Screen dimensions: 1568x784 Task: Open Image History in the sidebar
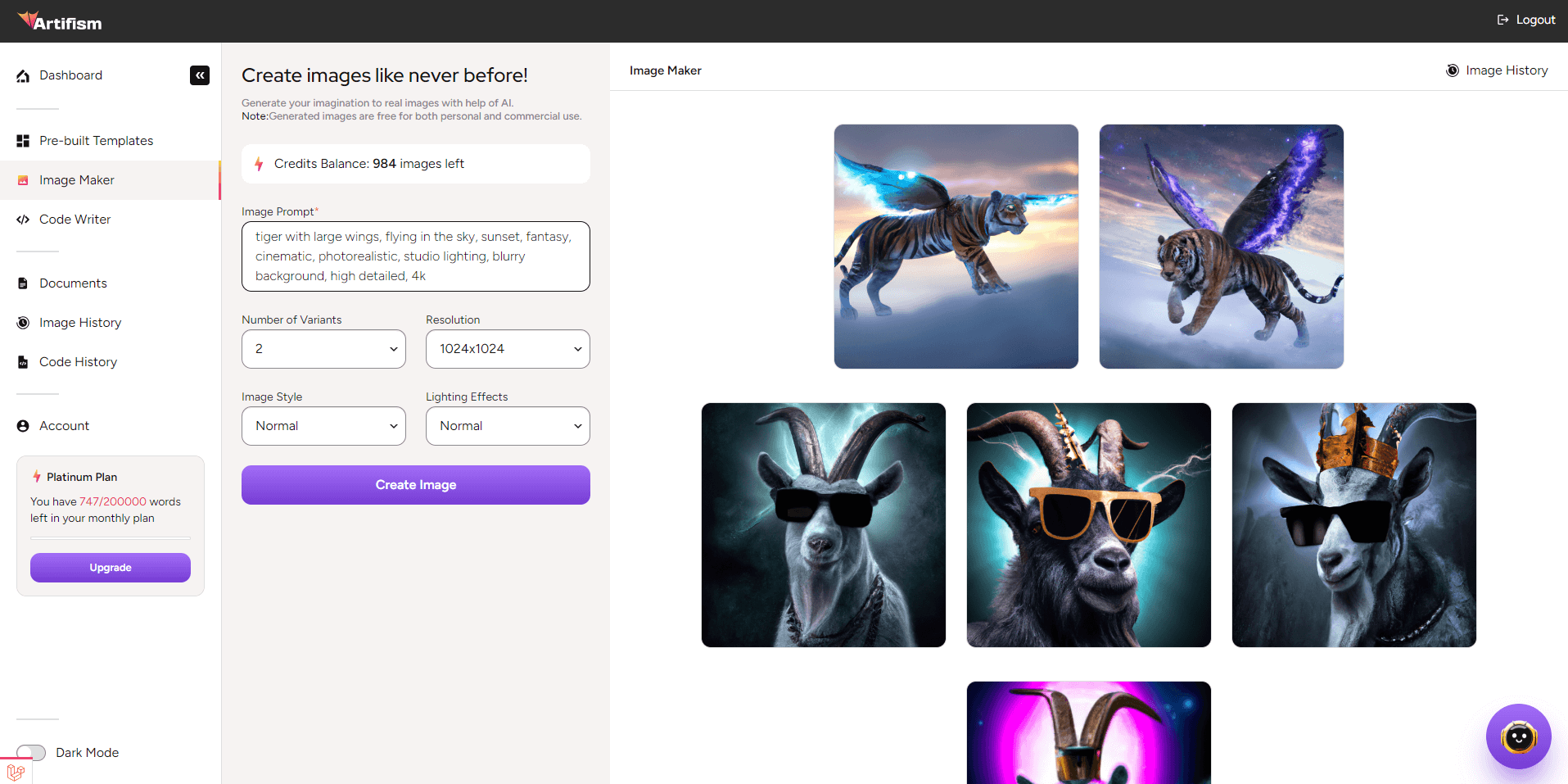pos(80,323)
